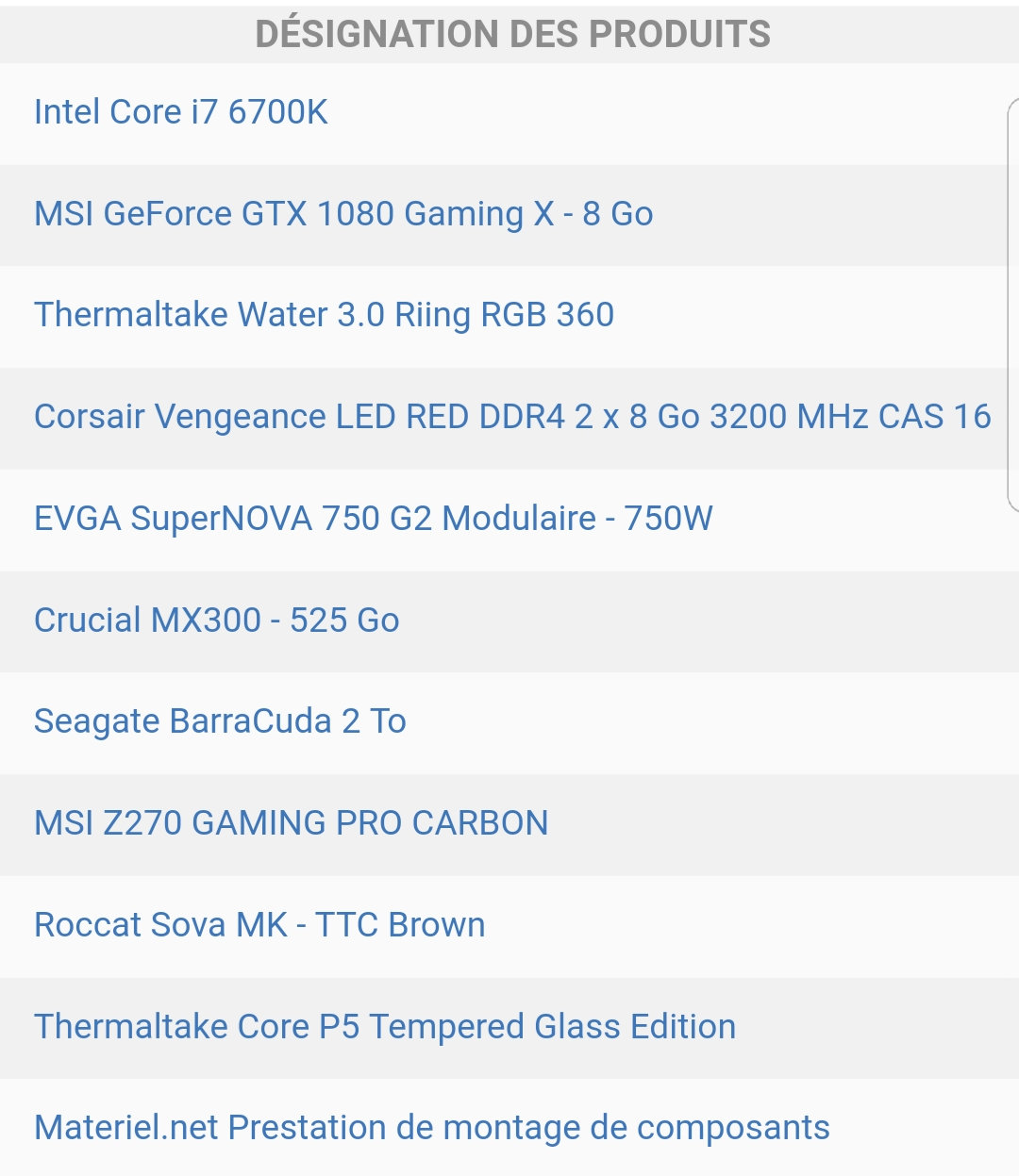
Task: Open Roccat Sova MK TTC Brown link
Action: (x=259, y=925)
